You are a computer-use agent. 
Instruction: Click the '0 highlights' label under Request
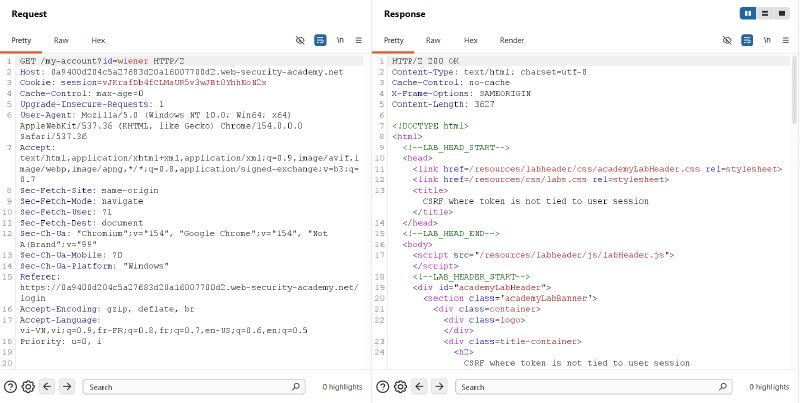342,387
